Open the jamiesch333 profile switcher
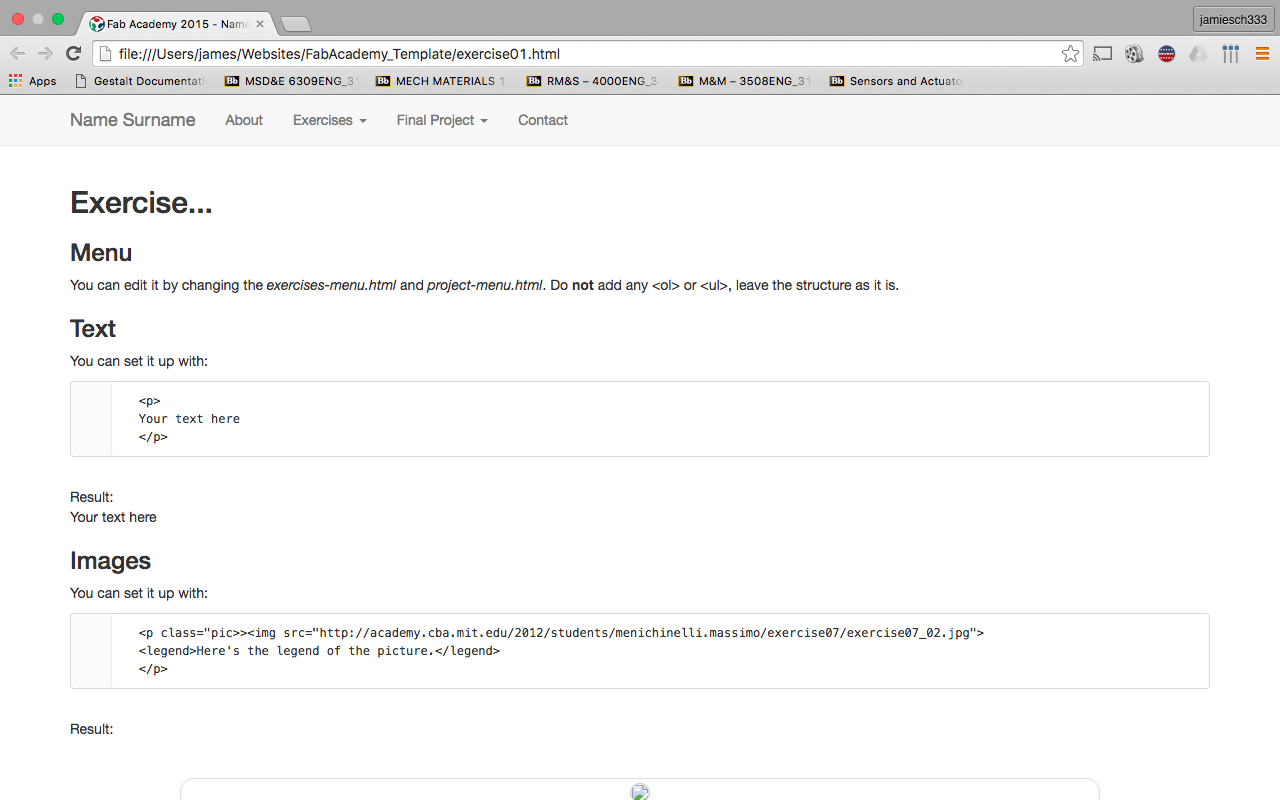This screenshot has height=800, width=1280. tap(1233, 20)
